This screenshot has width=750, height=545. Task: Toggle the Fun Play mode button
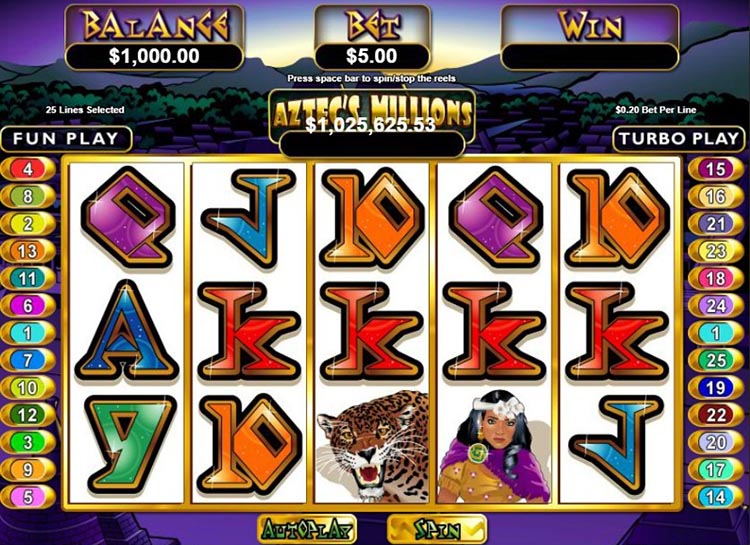[66, 139]
